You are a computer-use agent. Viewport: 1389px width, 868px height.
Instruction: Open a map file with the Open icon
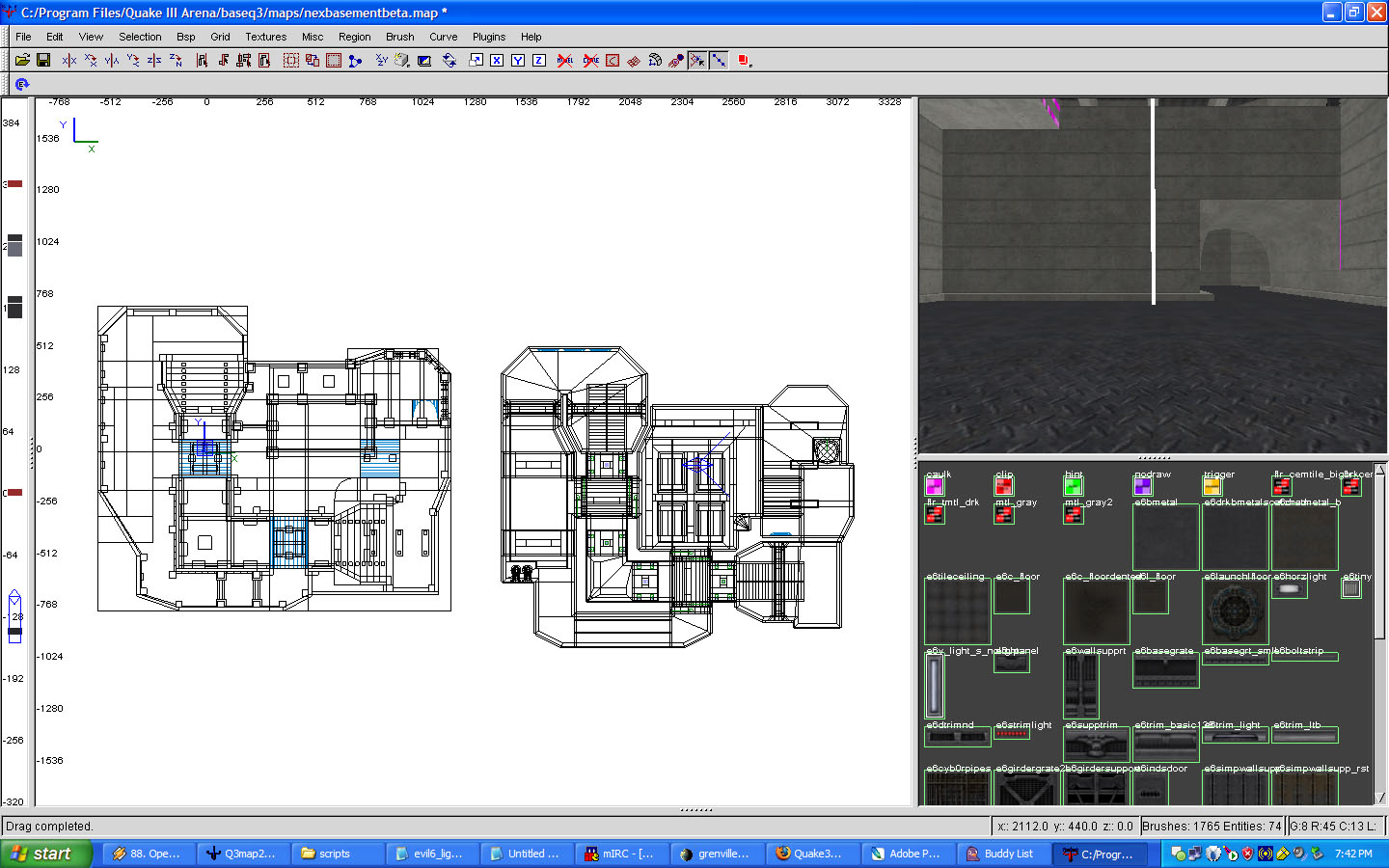[x=22, y=60]
